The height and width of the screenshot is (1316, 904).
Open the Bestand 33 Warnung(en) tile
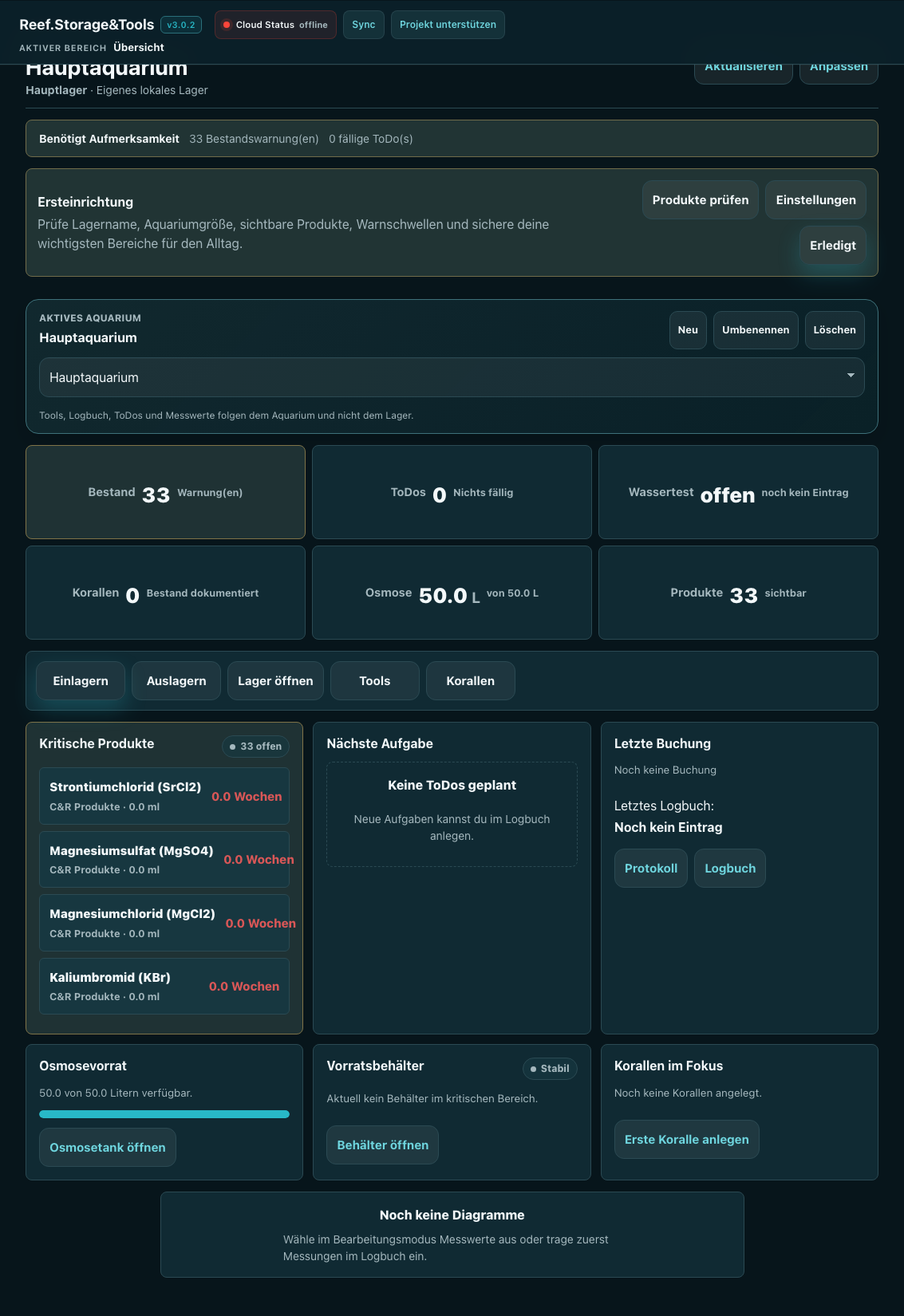point(165,492)
